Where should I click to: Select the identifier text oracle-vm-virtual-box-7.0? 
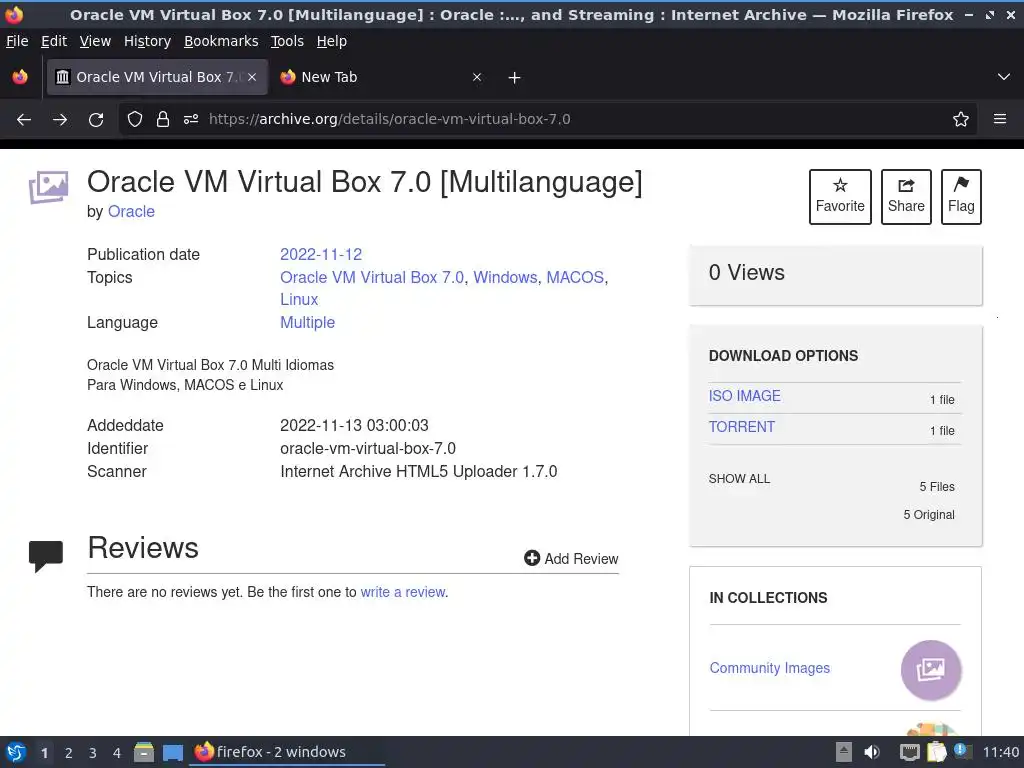pyautogui.click(x=368, y=449)
